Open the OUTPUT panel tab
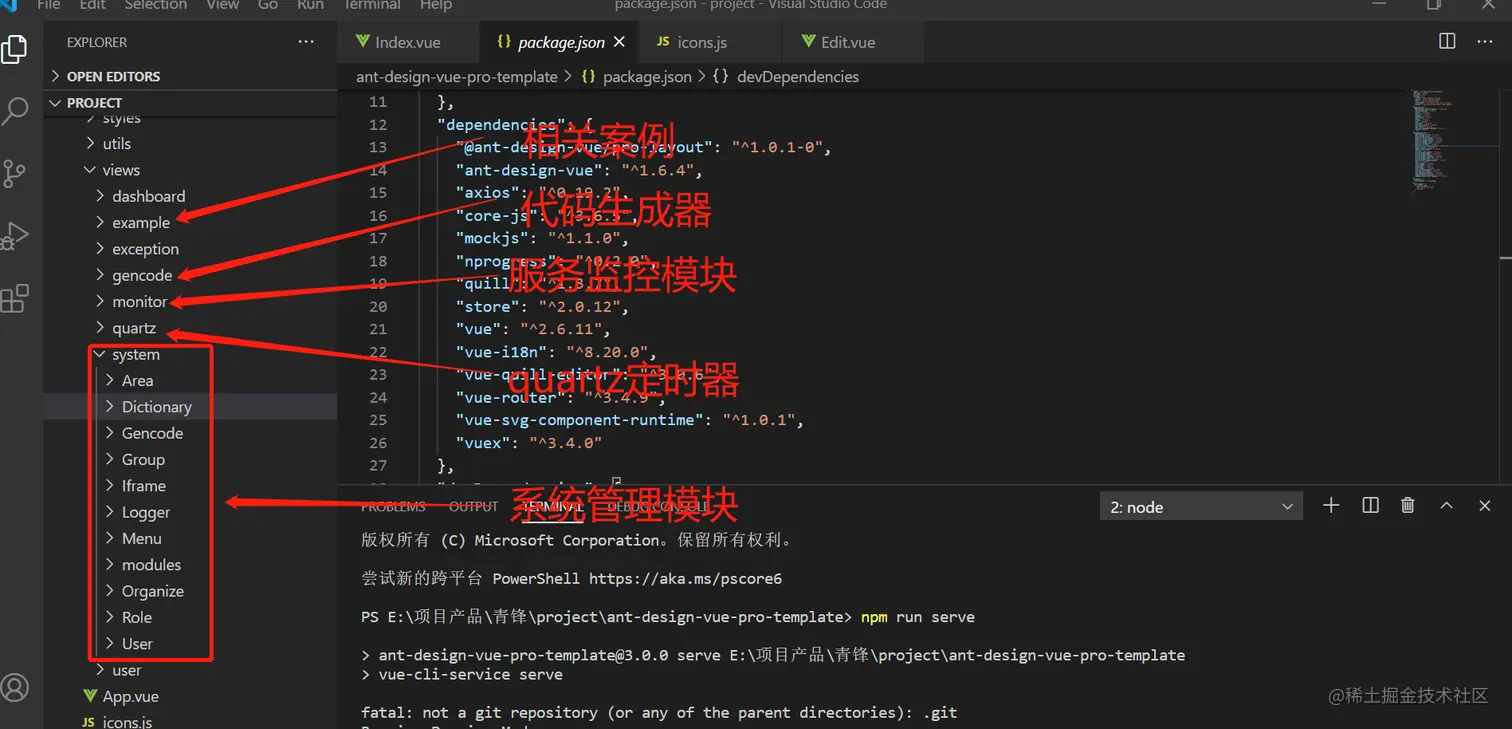 [x=474, y=507]
